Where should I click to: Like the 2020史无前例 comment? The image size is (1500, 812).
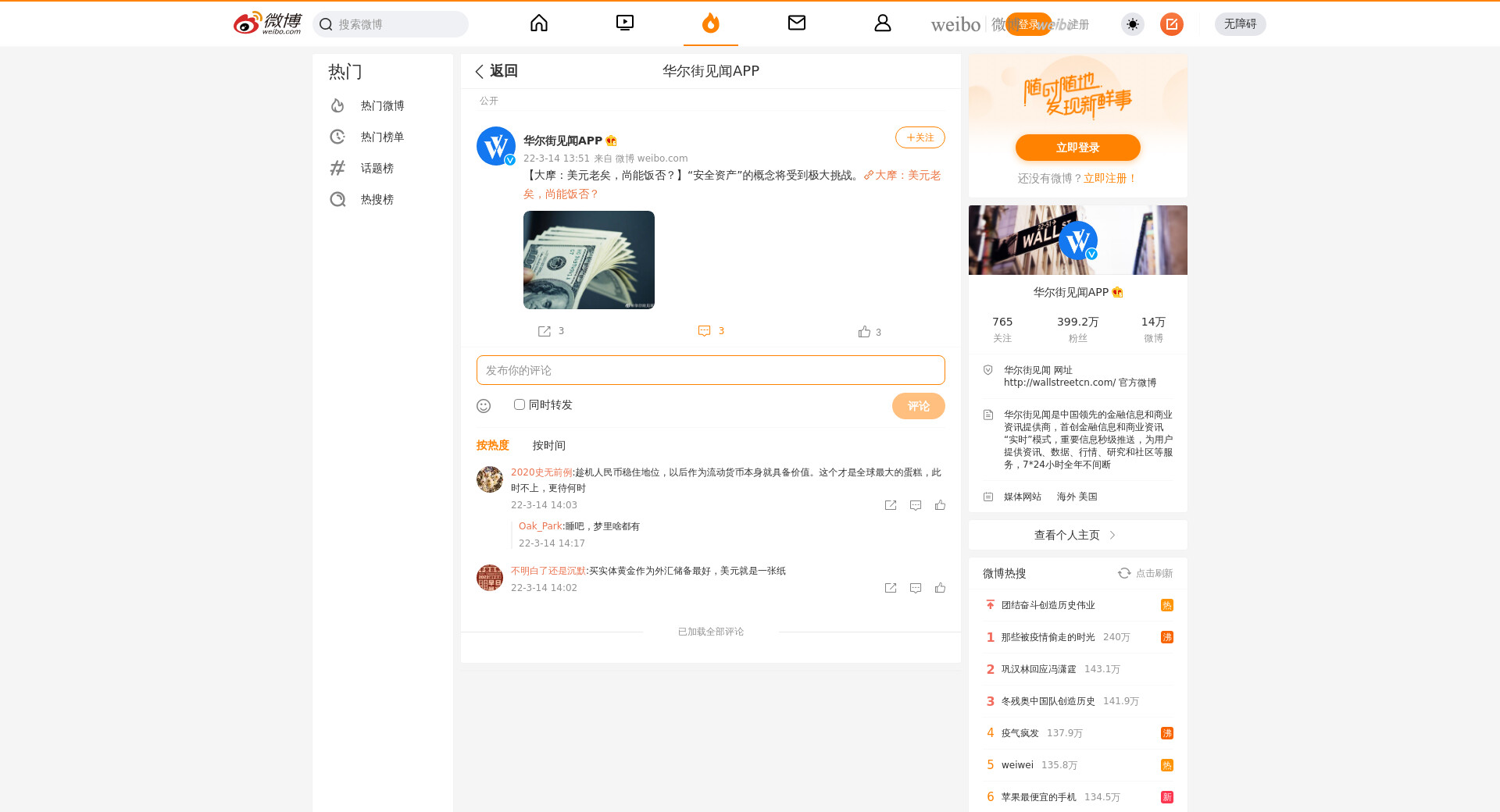(x=941, y=505)
